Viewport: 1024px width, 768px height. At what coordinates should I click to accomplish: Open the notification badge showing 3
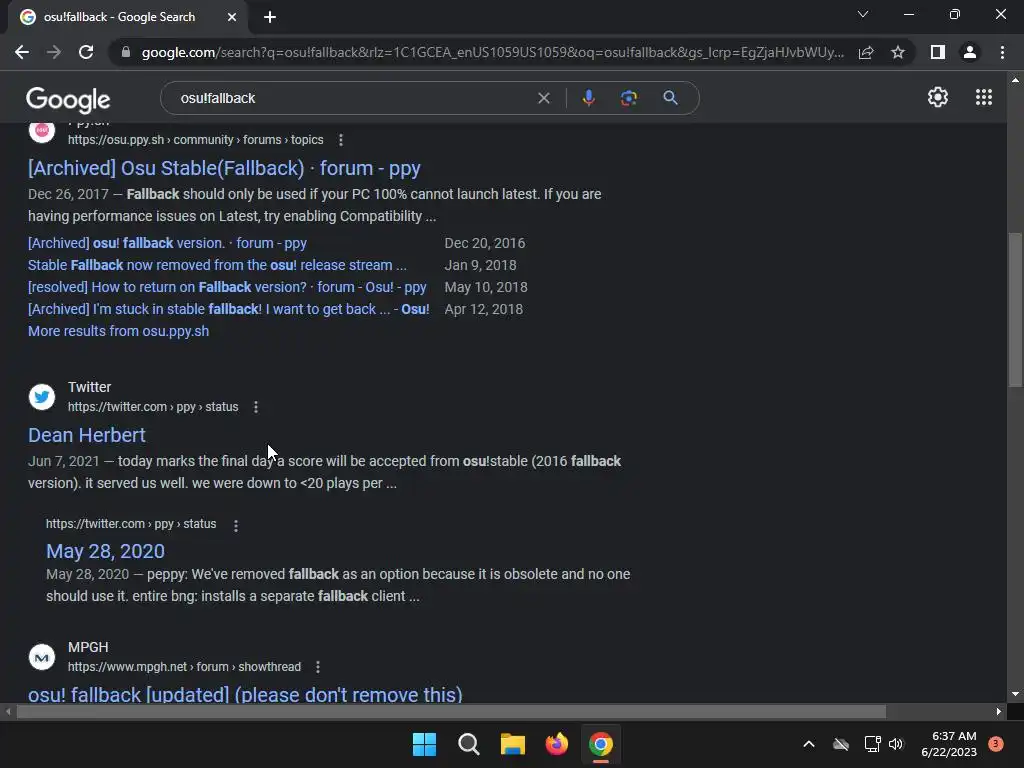pos(996,744)
